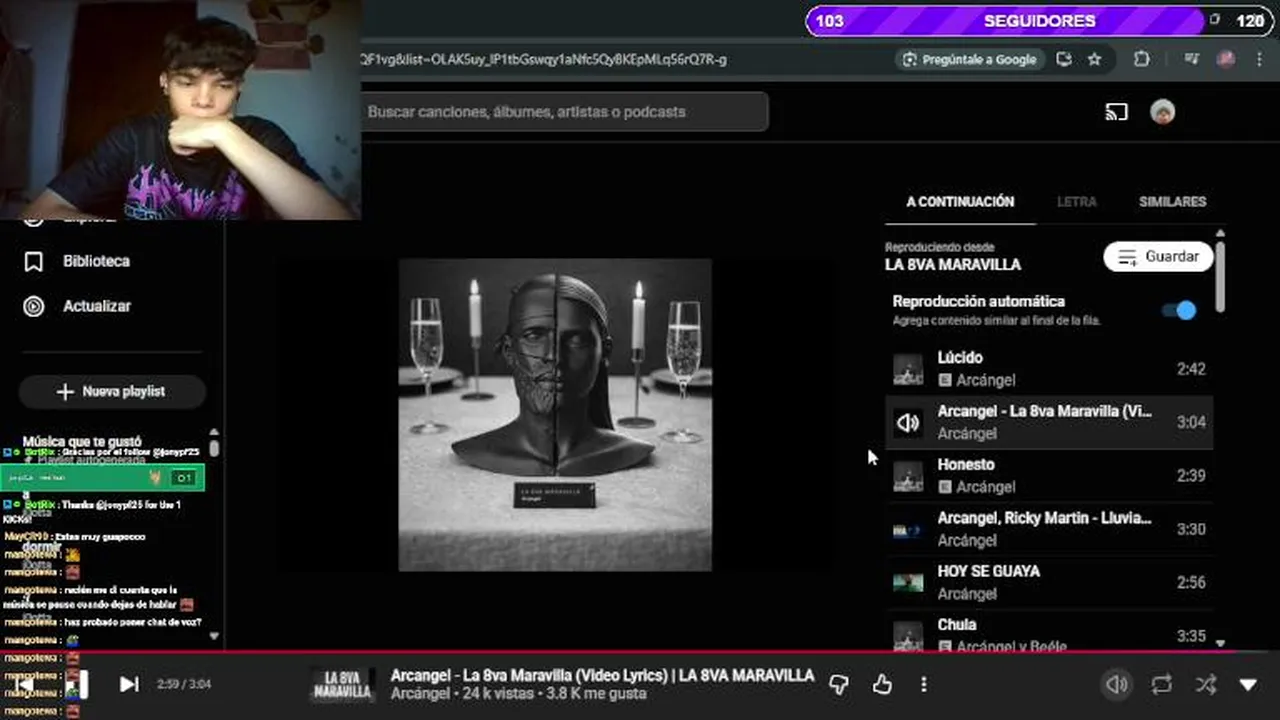
Task: Click the SEGUIDORES follower goal bar
Action: [1038, 21]
